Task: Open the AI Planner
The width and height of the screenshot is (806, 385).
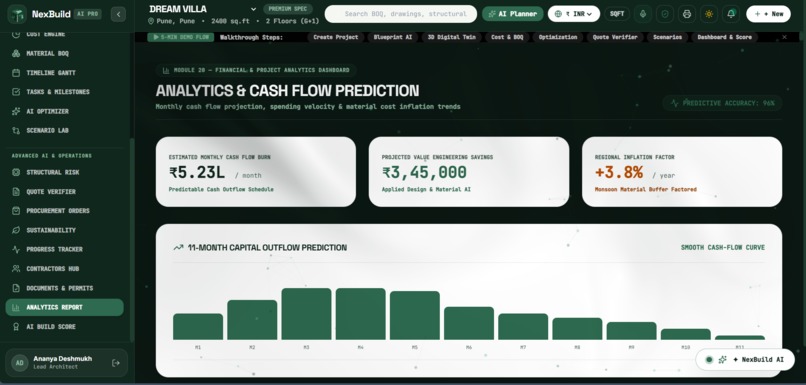Action: 512,14
